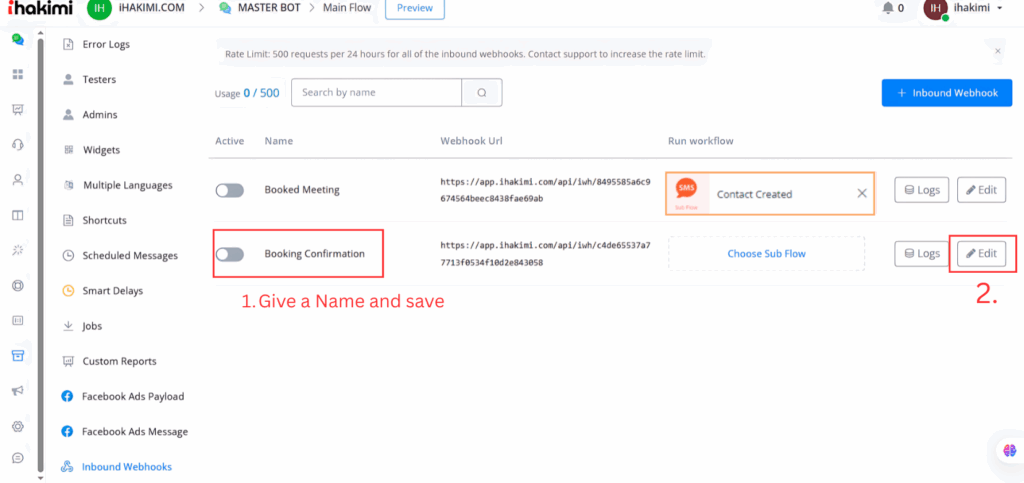Click the Inbound Webhook button
This screenshot has width=1024, height=483.
[x=946, y=93]
